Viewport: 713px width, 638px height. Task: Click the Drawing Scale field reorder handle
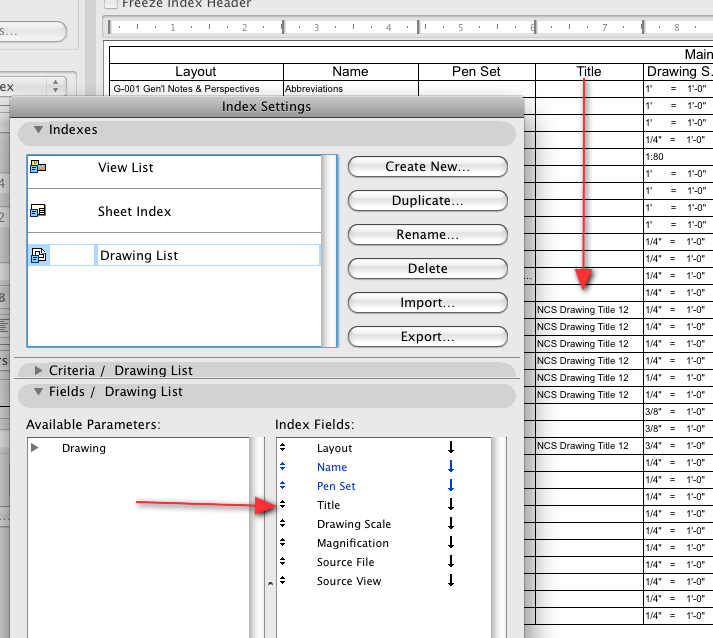(x=282, y=523)
